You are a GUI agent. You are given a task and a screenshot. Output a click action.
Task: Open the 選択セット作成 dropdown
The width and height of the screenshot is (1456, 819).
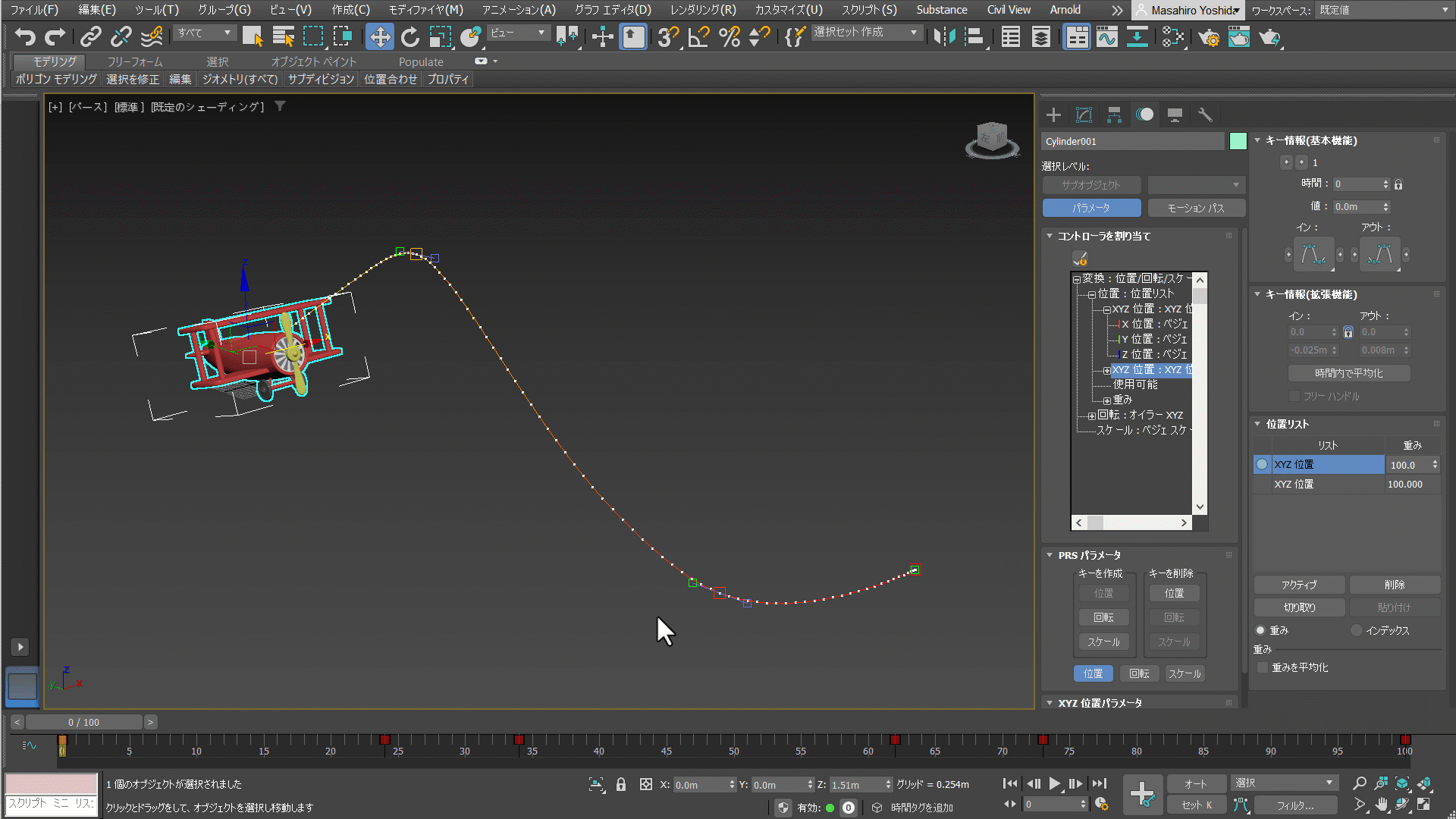[x=867, y=33]
